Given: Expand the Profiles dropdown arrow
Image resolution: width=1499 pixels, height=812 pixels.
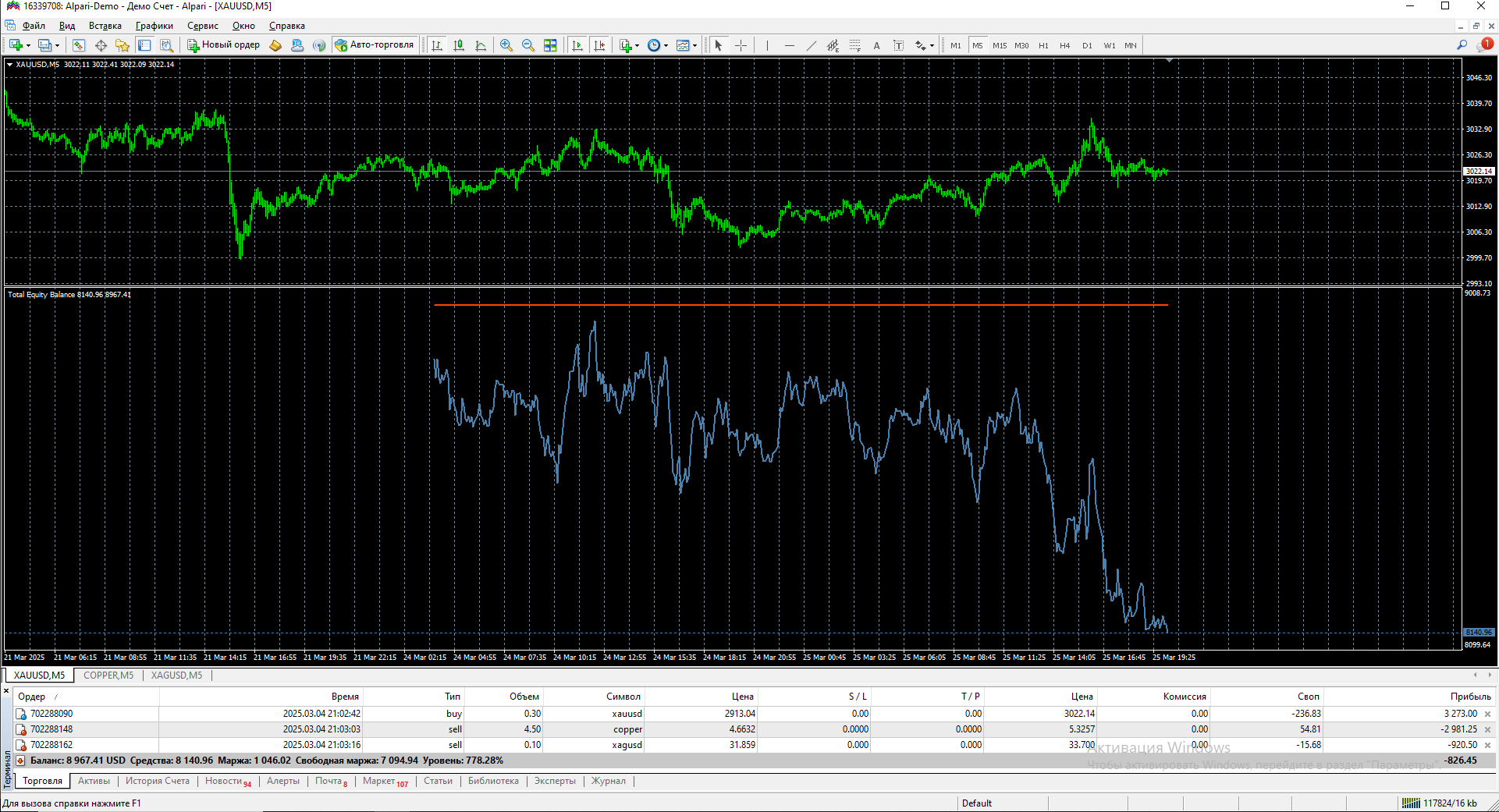Looking at the screenshot, I should pos(57,45).
